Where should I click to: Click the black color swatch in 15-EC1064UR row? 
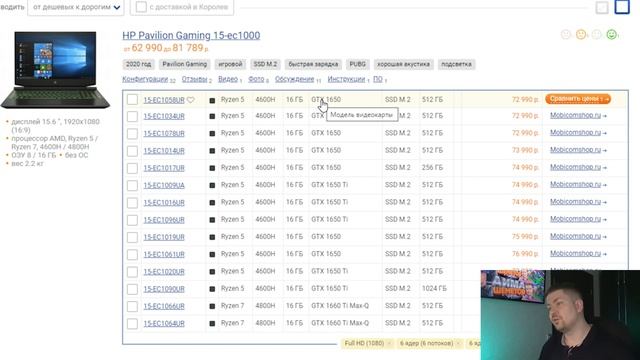point(212,324)
